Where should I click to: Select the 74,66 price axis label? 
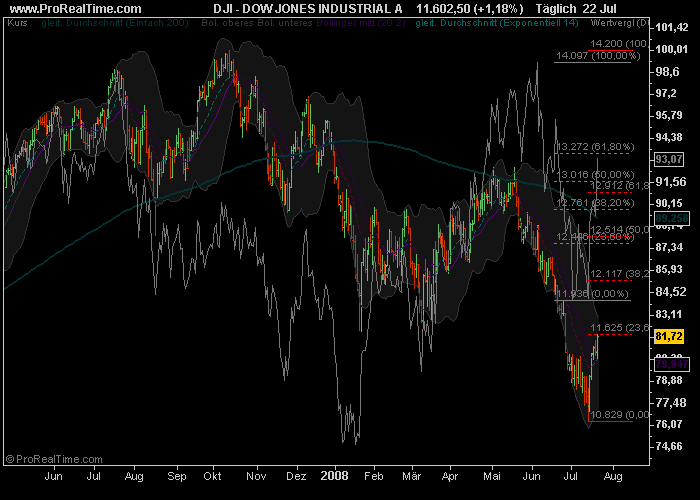(668, 446)
